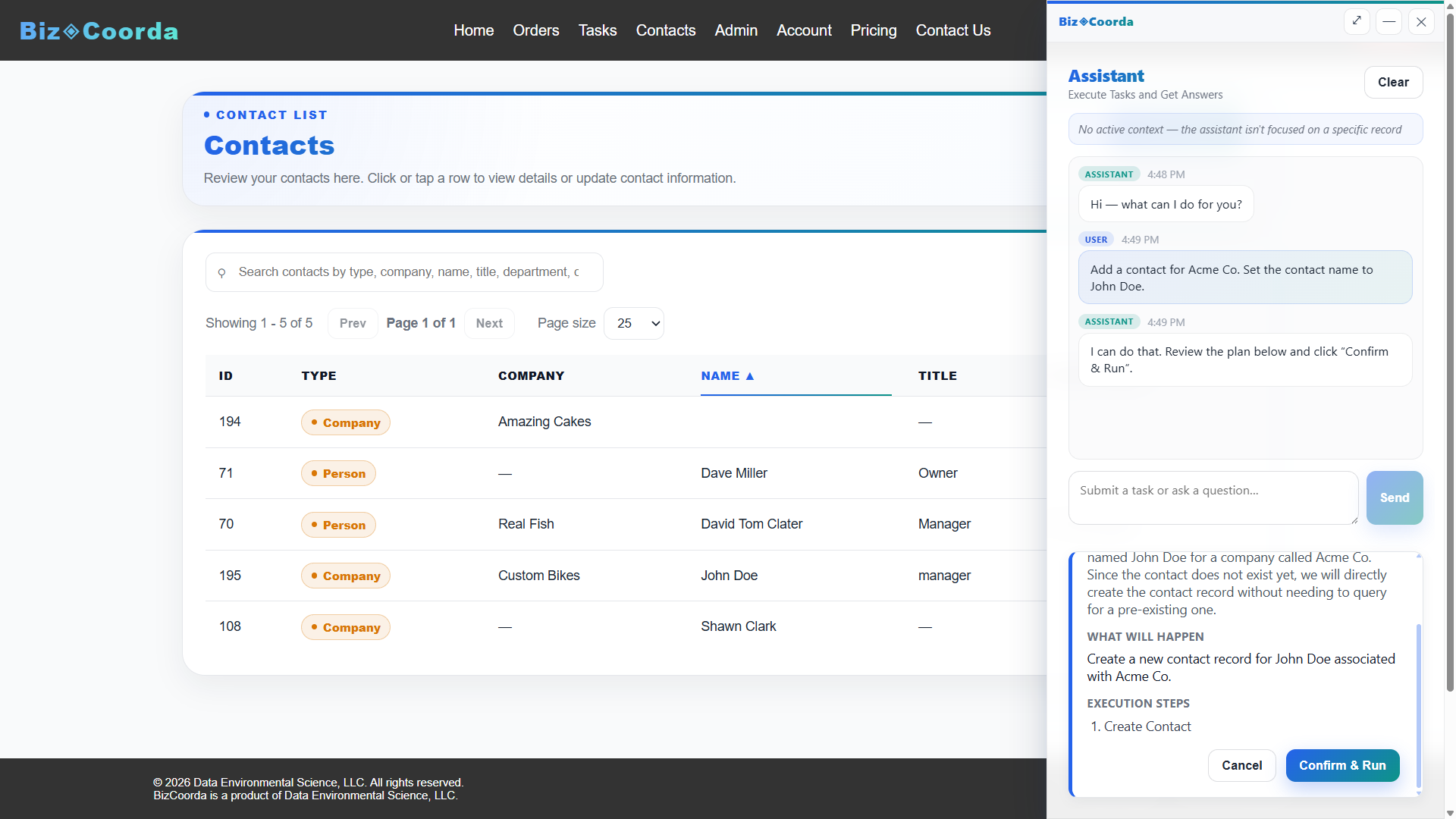Screen dimensions: 1456x819
Task: Focus the contacts search field
Action: click(404, 272)
